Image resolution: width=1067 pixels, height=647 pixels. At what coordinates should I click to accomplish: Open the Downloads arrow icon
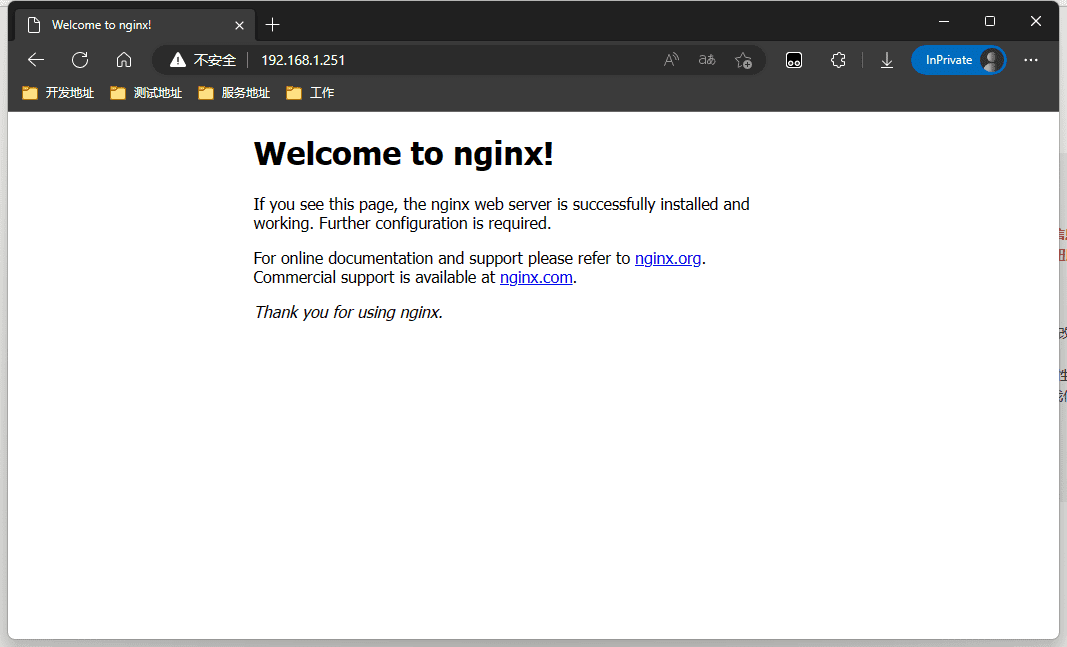[x=887, y=60]
